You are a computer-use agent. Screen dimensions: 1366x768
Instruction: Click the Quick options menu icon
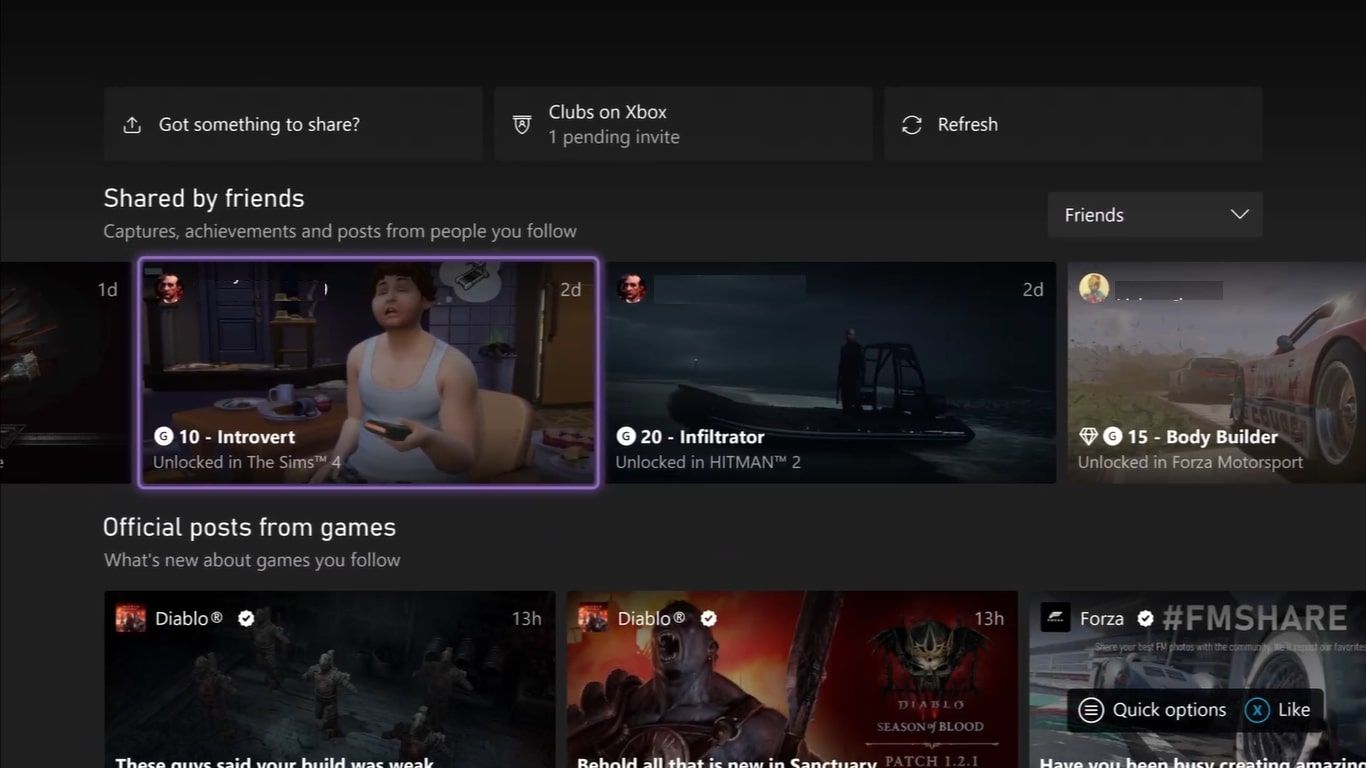[1091, 710]
